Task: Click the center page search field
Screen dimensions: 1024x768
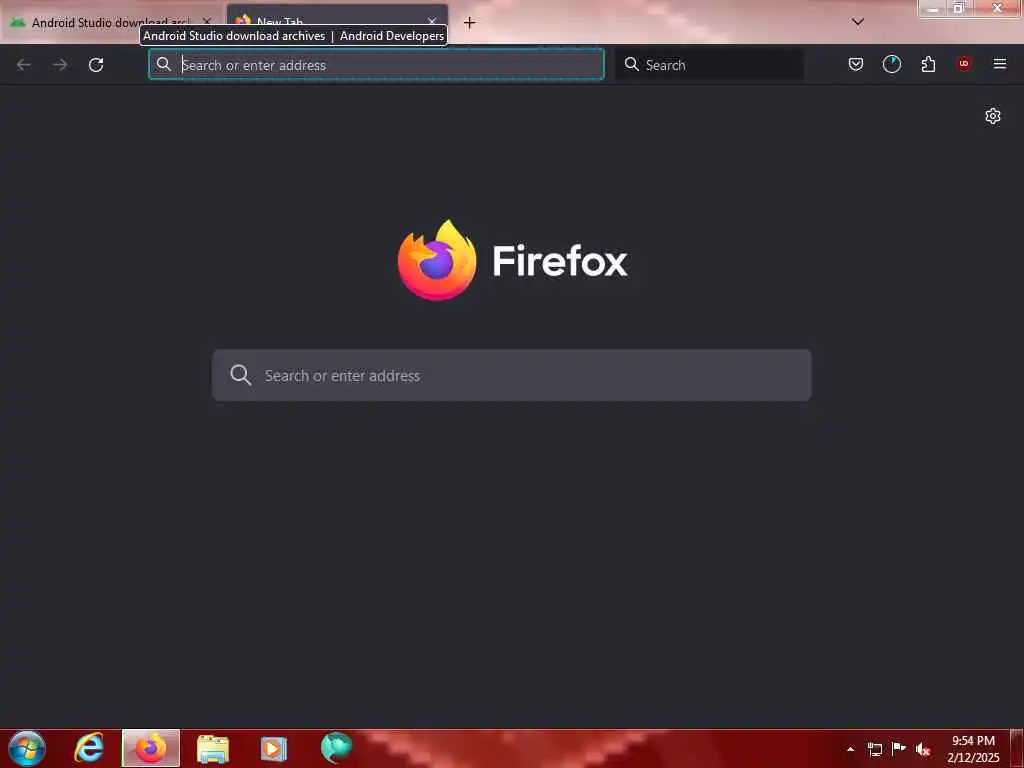Action: (511, 376)
